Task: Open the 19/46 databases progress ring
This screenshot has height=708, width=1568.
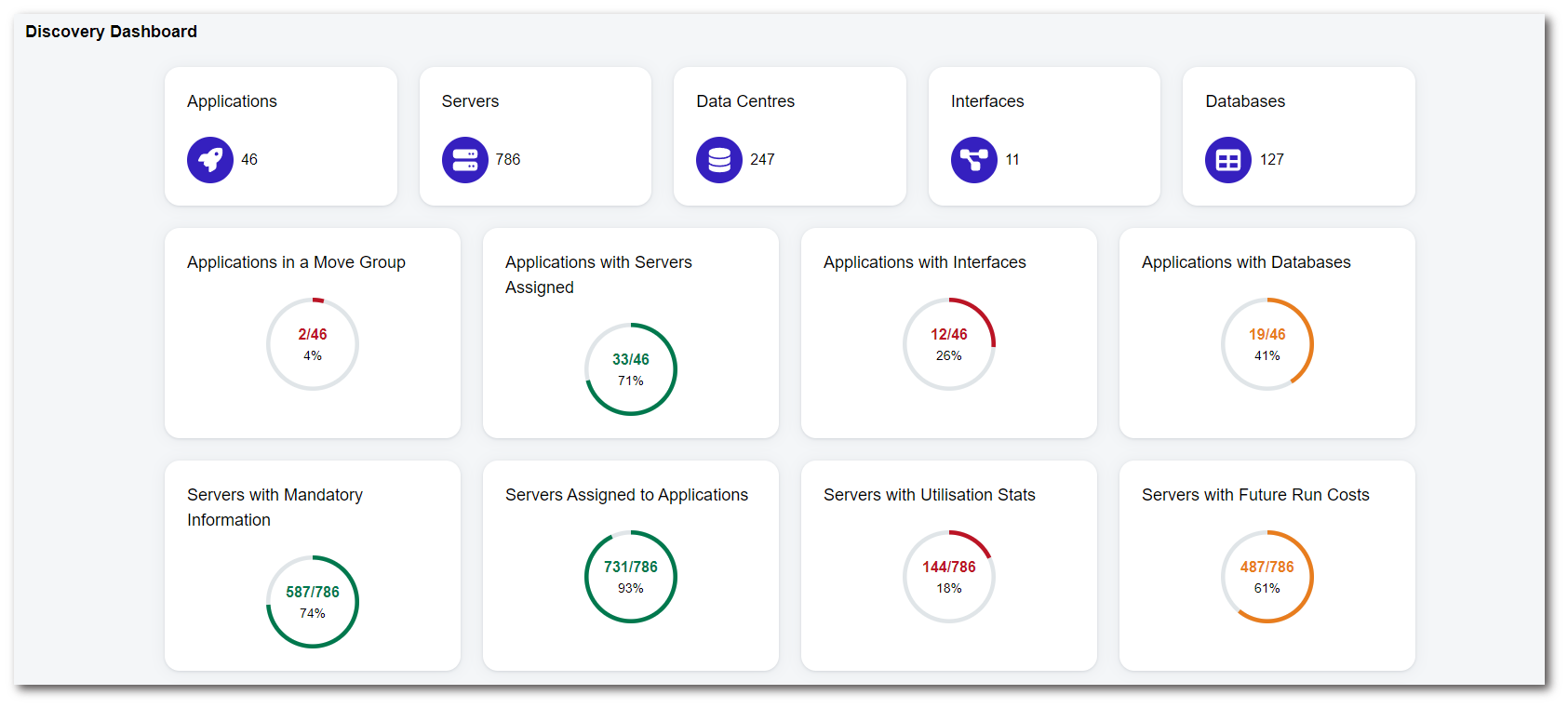Action: coord(1267,344)
